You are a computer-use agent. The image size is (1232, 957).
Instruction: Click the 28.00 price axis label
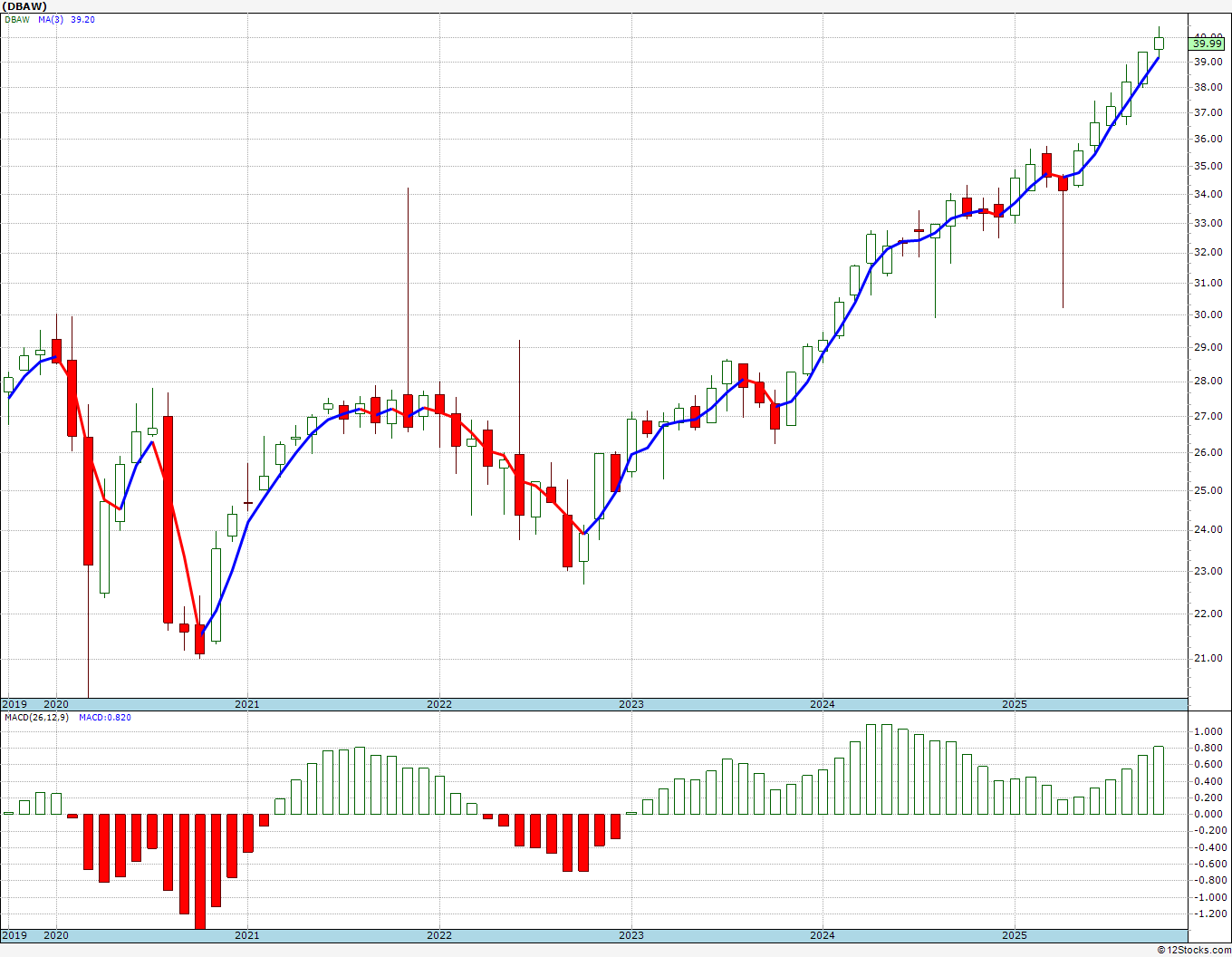[1208, 381]
